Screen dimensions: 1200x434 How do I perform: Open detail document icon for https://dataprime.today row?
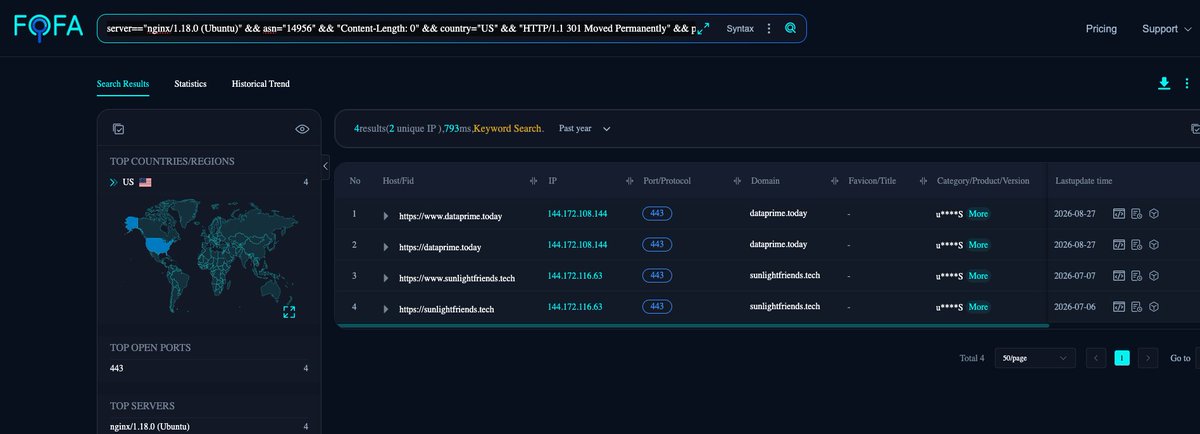[x=1137, y=244]
